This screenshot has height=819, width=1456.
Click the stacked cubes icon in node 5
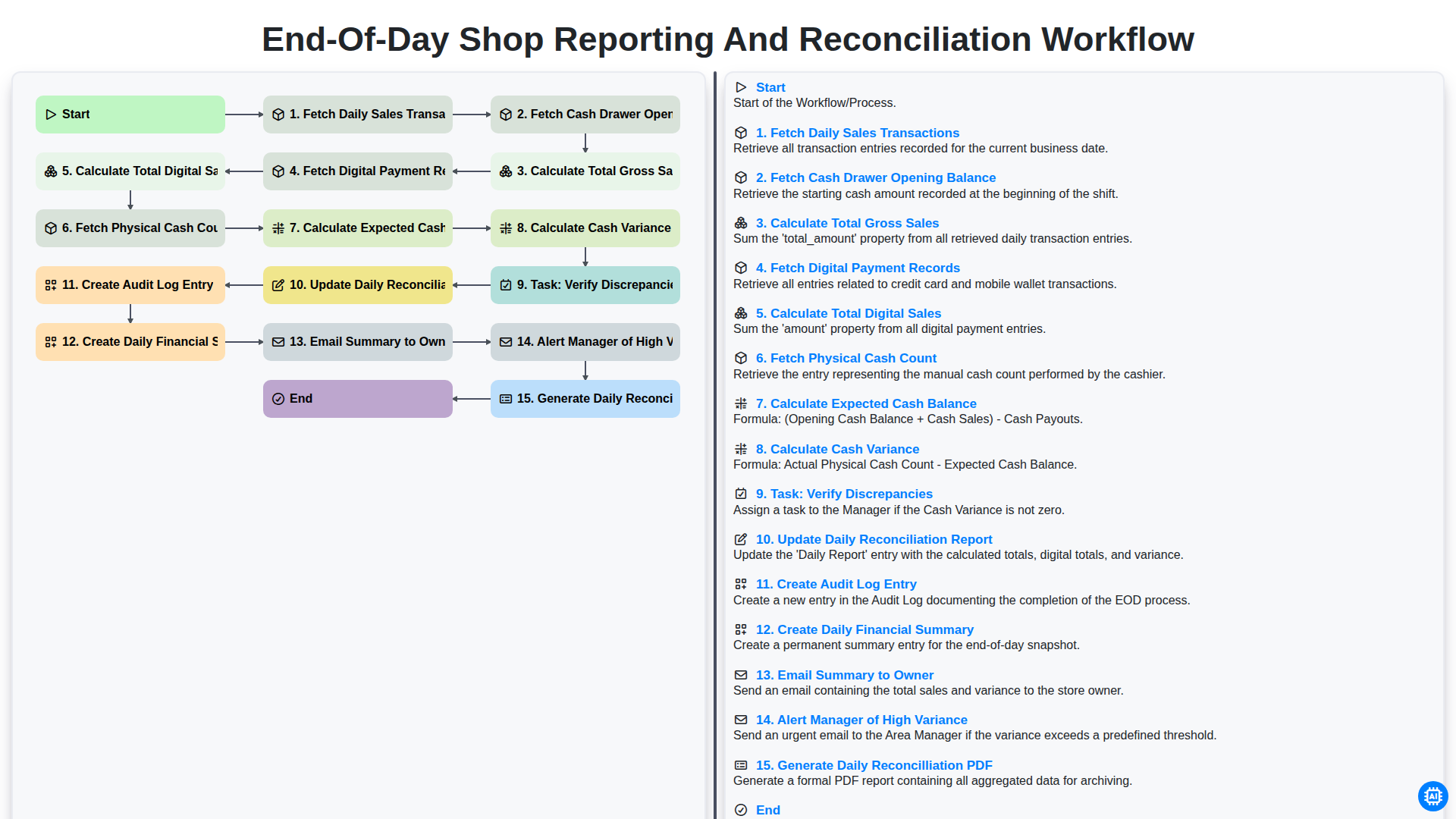pyautogui.click(x=51, y=171)
